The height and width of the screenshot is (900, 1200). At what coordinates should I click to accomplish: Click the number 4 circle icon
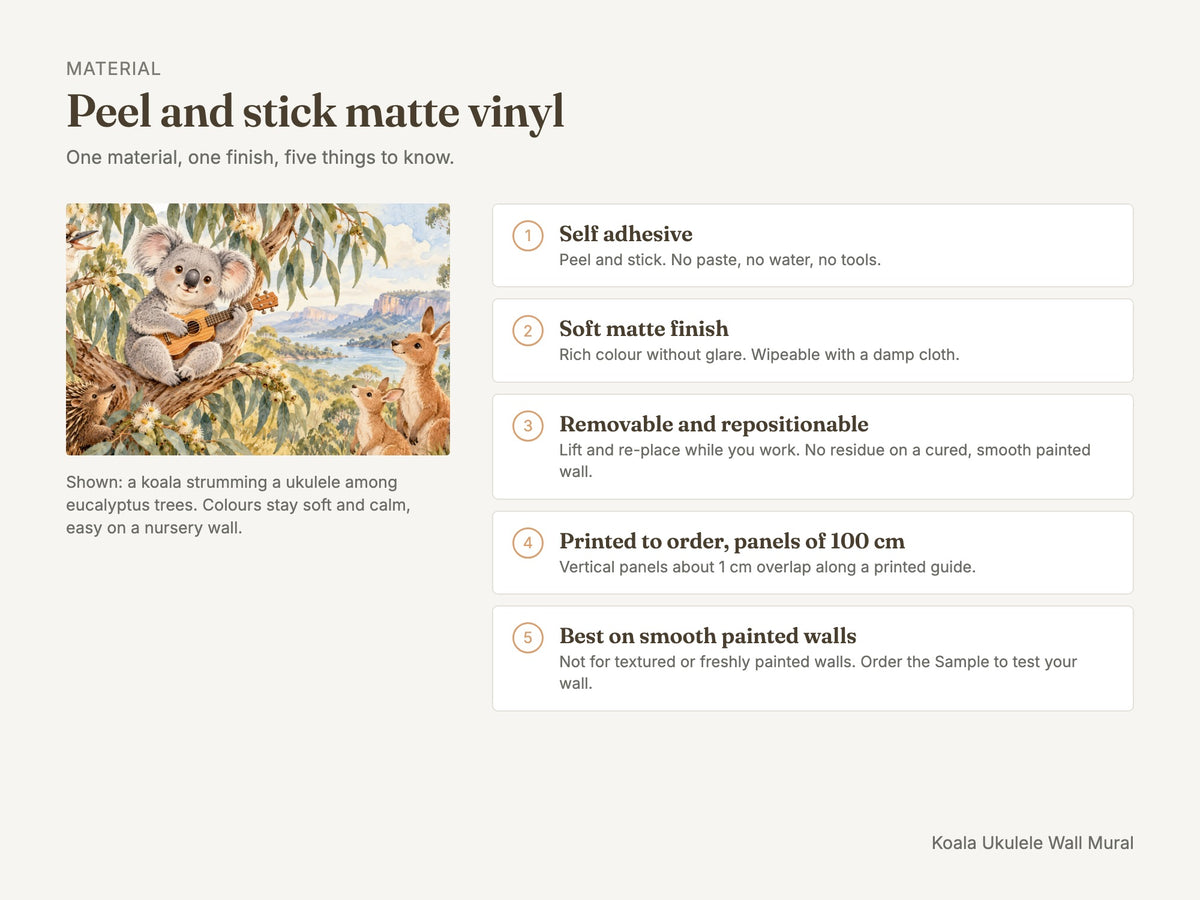coord(528,543)
